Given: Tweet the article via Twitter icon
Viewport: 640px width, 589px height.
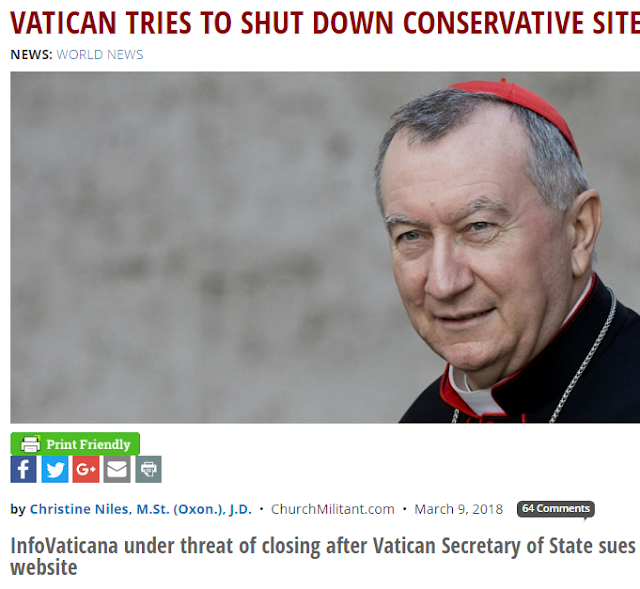Looking at the screenshot, I should [x=55, y=469].
